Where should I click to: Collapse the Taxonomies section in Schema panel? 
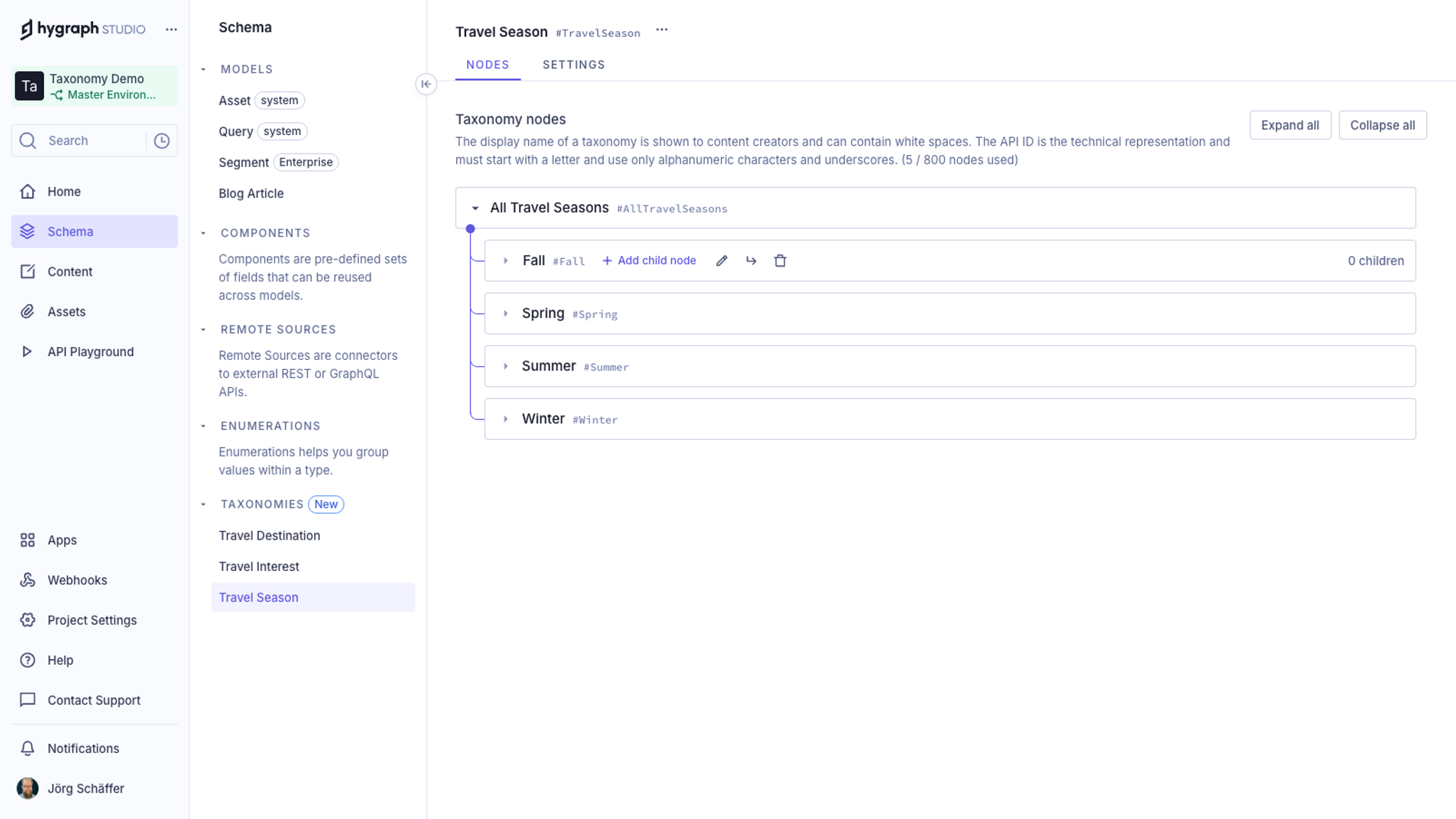(x=203, y=505)
